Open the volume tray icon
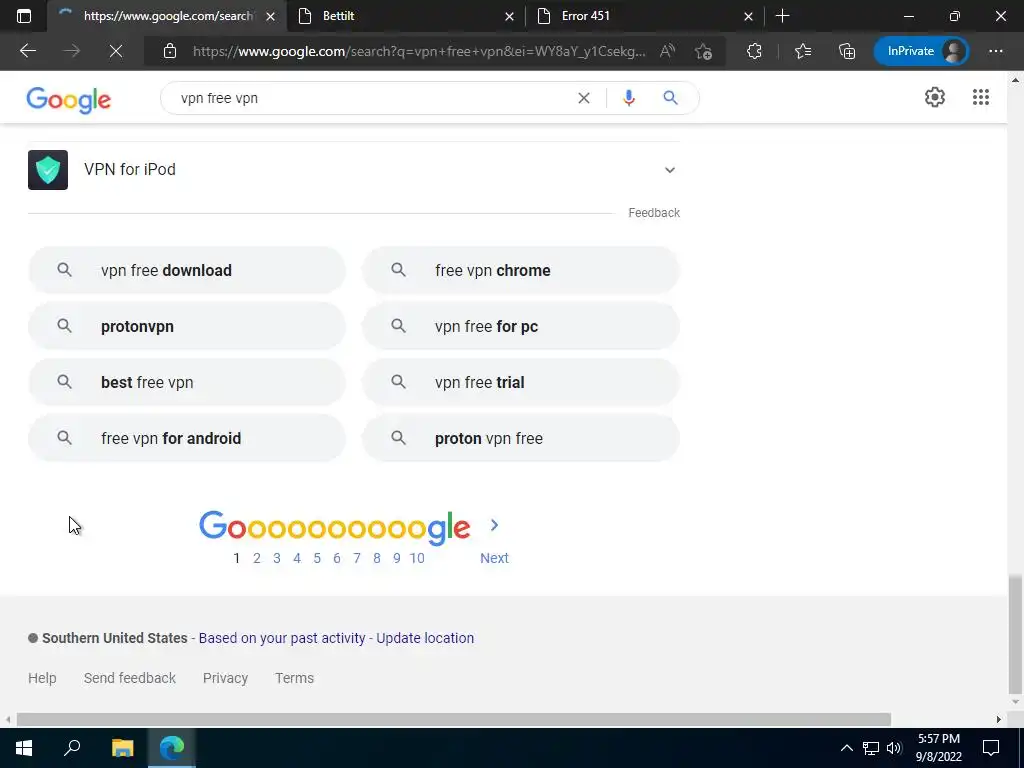Screen dimensions: 1024x768 click(x=894, y=748)
